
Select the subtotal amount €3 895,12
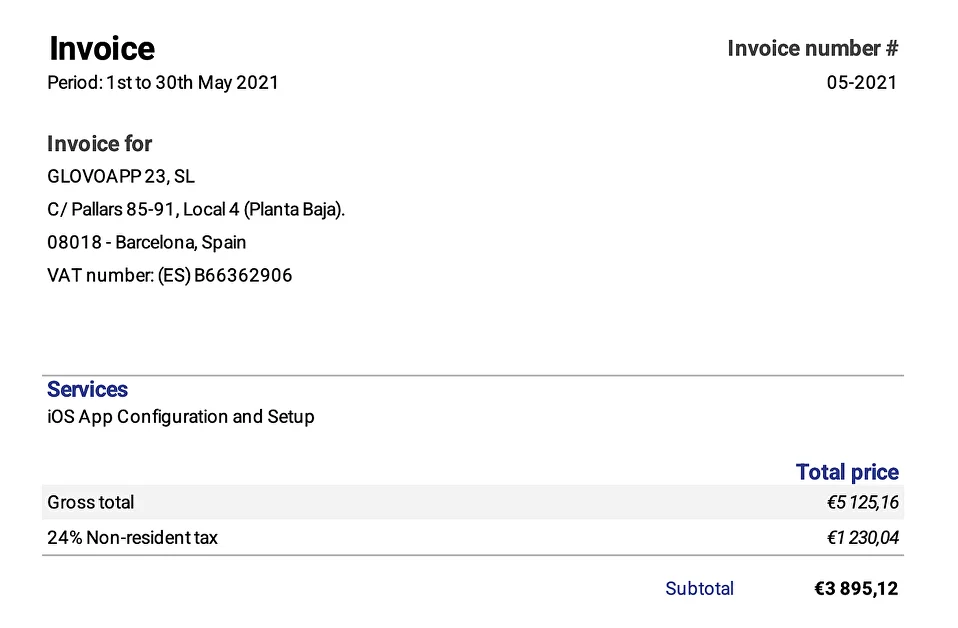pyautogui.click(x=856, y=588)
